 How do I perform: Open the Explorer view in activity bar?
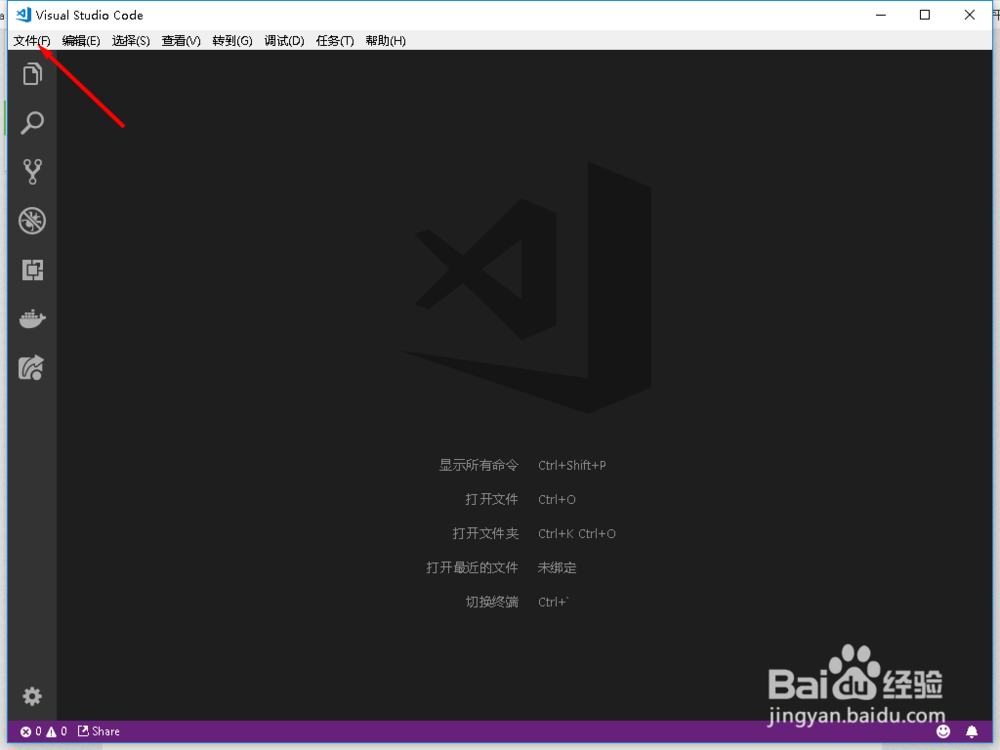33,74
